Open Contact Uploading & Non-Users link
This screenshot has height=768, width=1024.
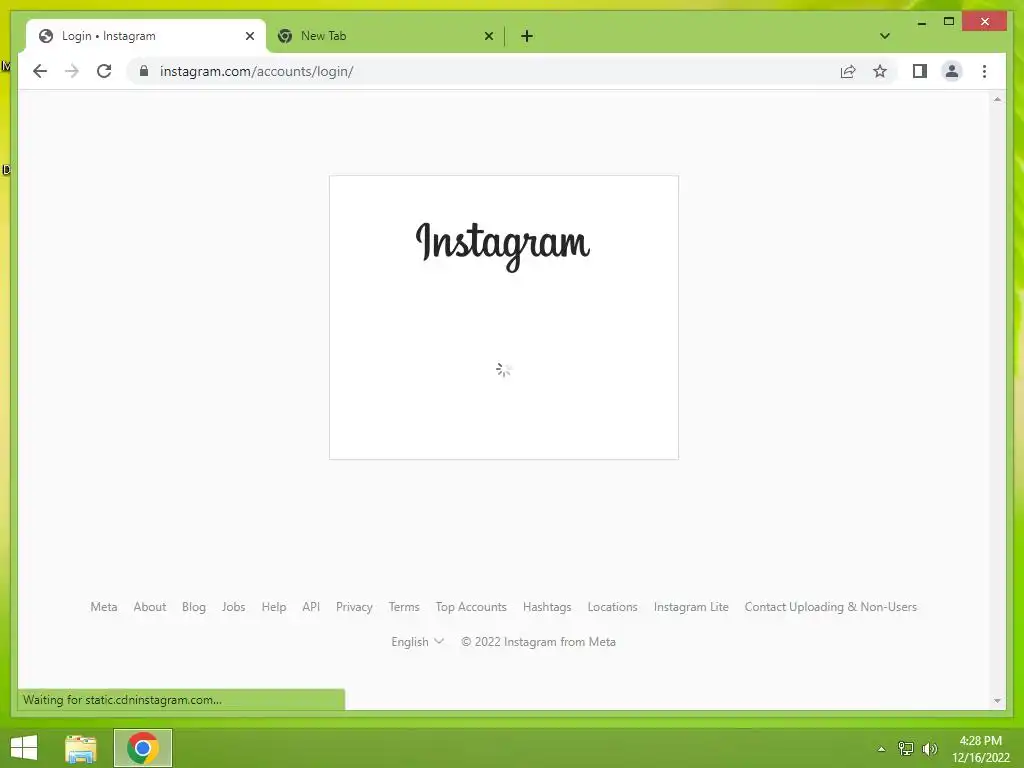pyautogui.click(x=831, y=607)
